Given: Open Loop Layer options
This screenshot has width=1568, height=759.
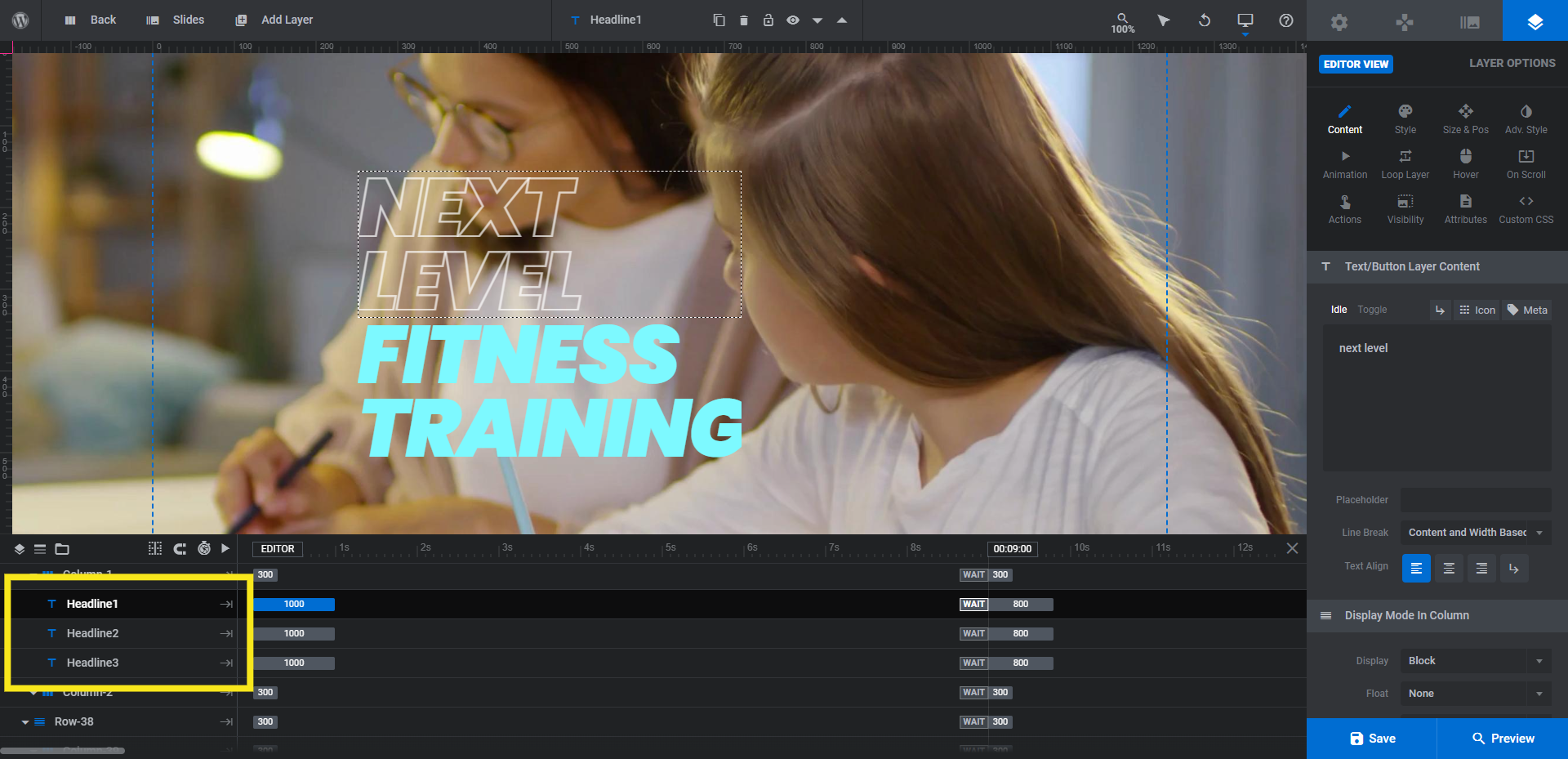Looking at the screenshot, I should tap(1405, 164).
